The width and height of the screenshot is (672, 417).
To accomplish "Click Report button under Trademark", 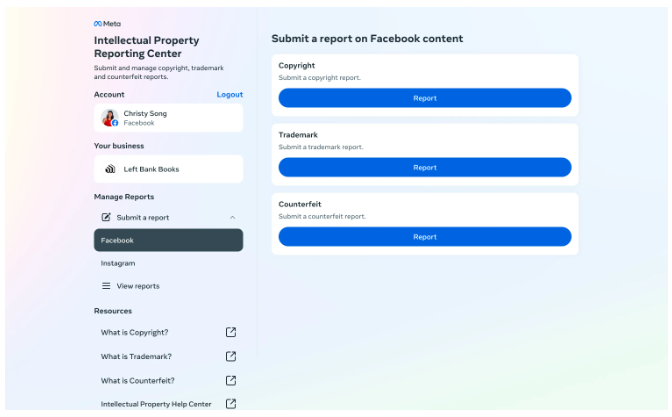I will 425,168.
